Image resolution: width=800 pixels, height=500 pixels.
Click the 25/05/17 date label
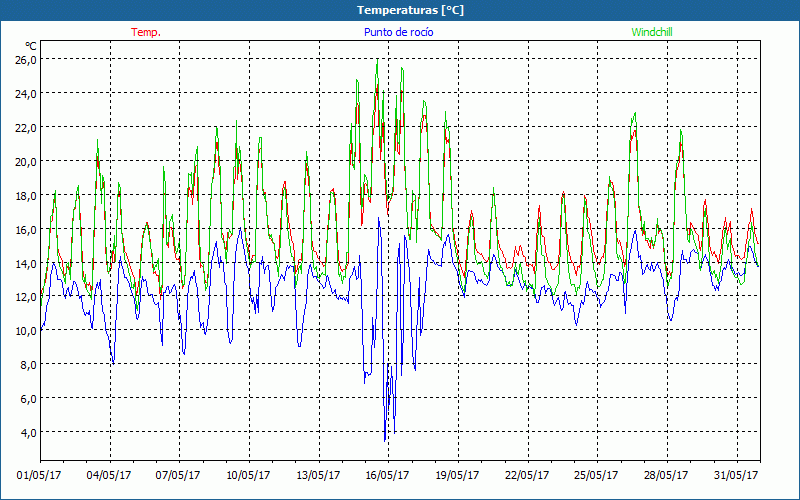coord(597,476)
